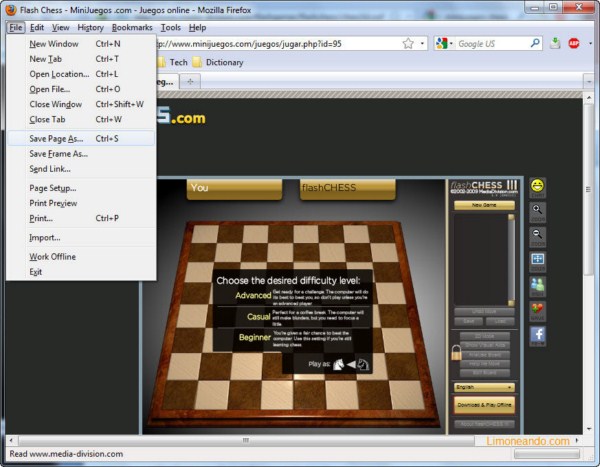600x467 pixels.
Task: Choose Exit from File menu
Action: click(81, 272)
